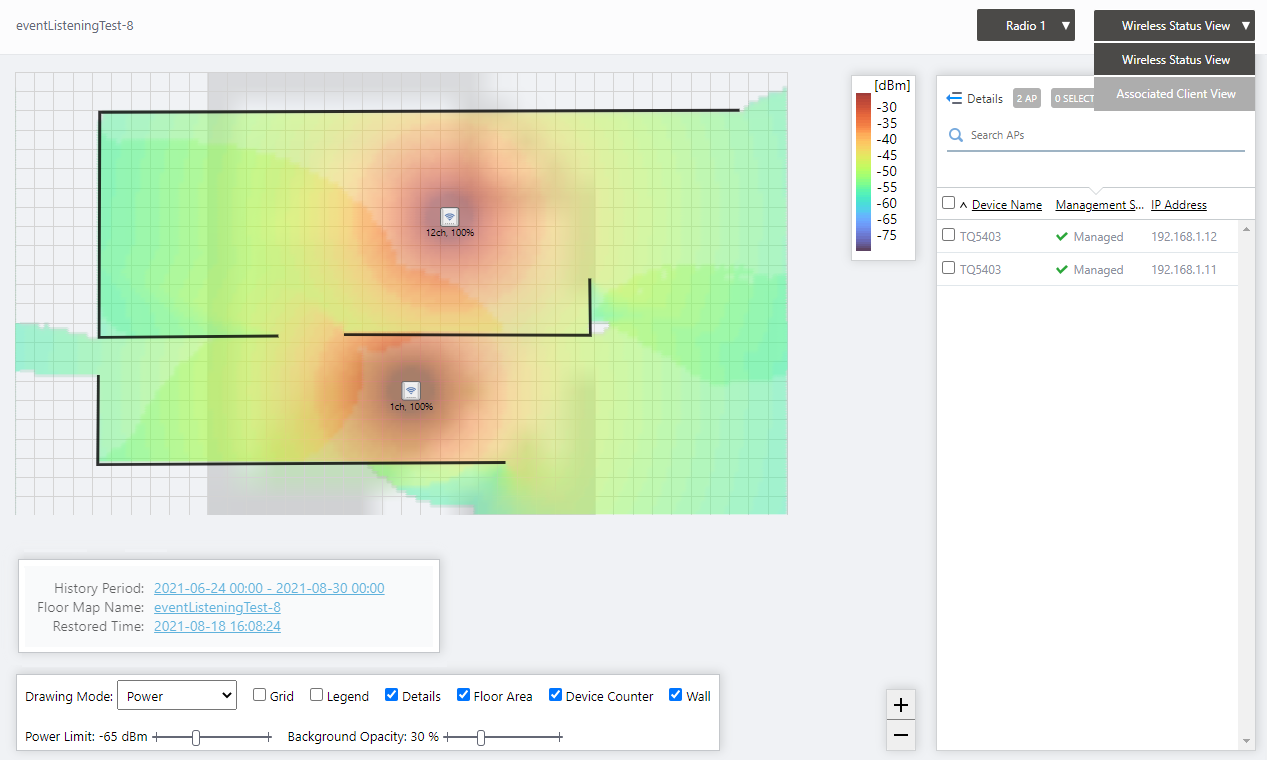
Task: Click the magnifier icon in AP search
Action: click(x=956, y=135)
